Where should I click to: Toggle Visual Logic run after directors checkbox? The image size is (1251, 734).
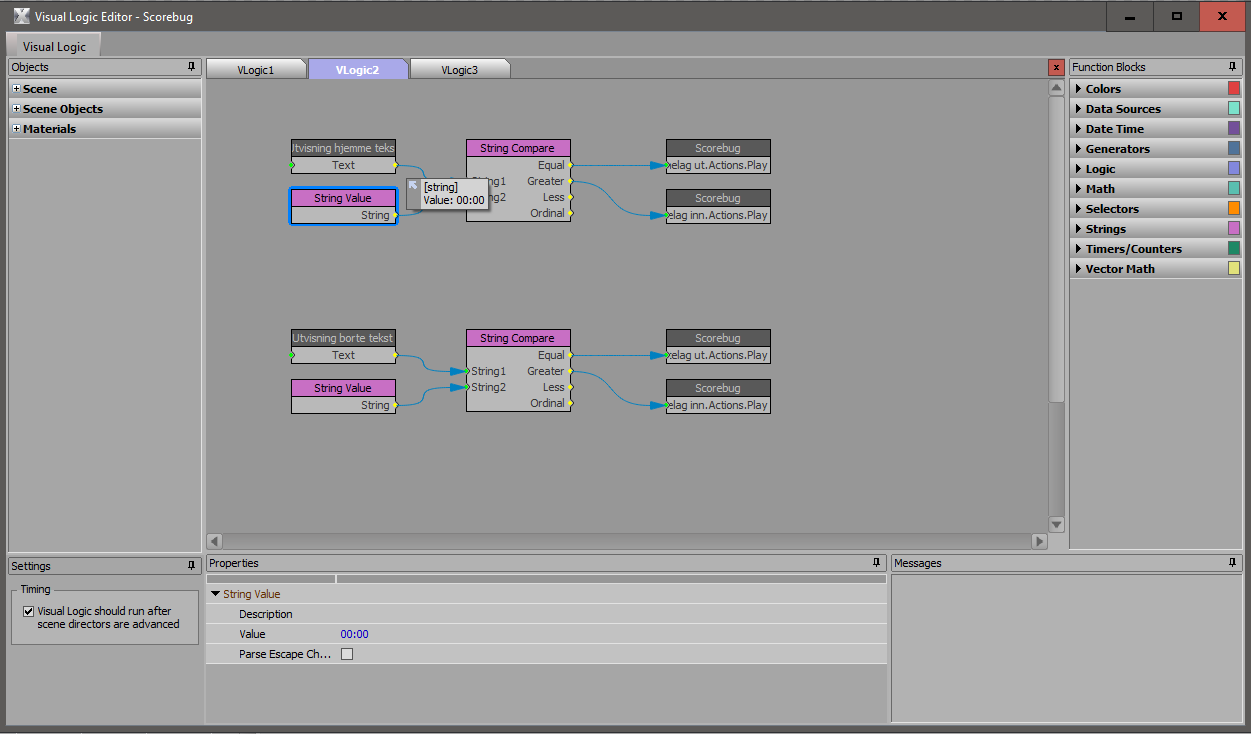[x=29, y=611]
